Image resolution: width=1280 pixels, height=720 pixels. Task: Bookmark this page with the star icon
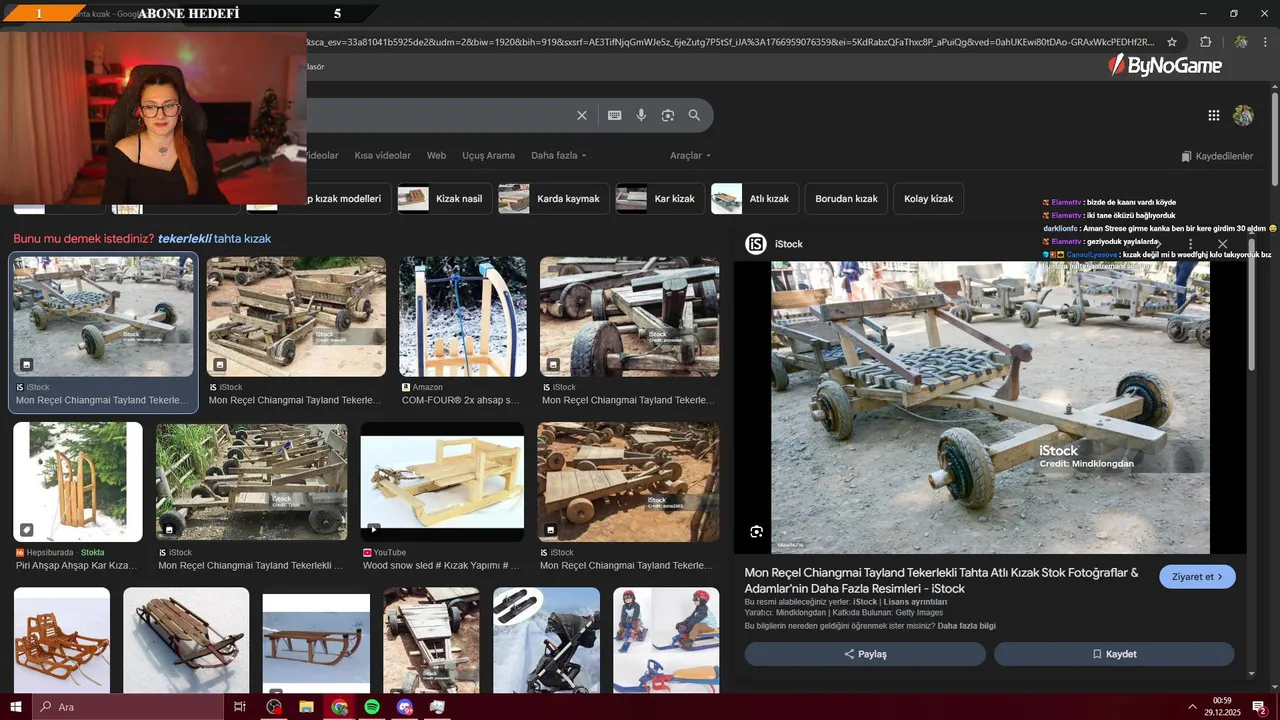(1172, 42)
